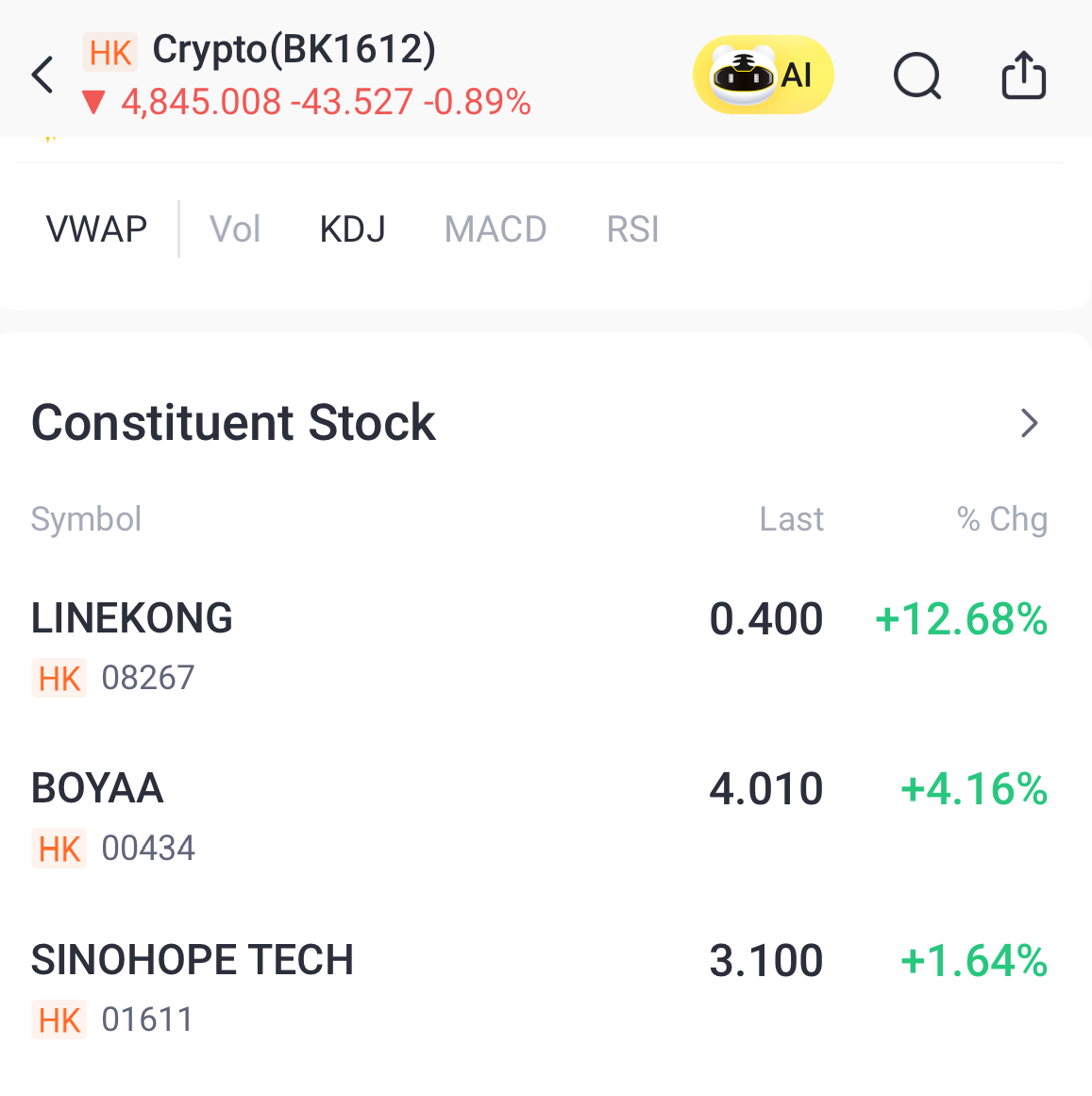Tap the share export icon

pyautogui.click(x=1023, y=75)
